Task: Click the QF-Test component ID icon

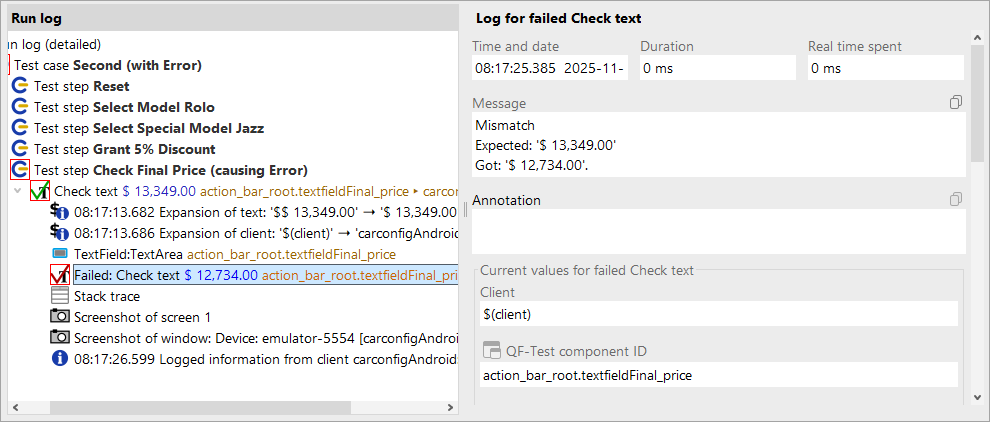Action: (491, 350)
